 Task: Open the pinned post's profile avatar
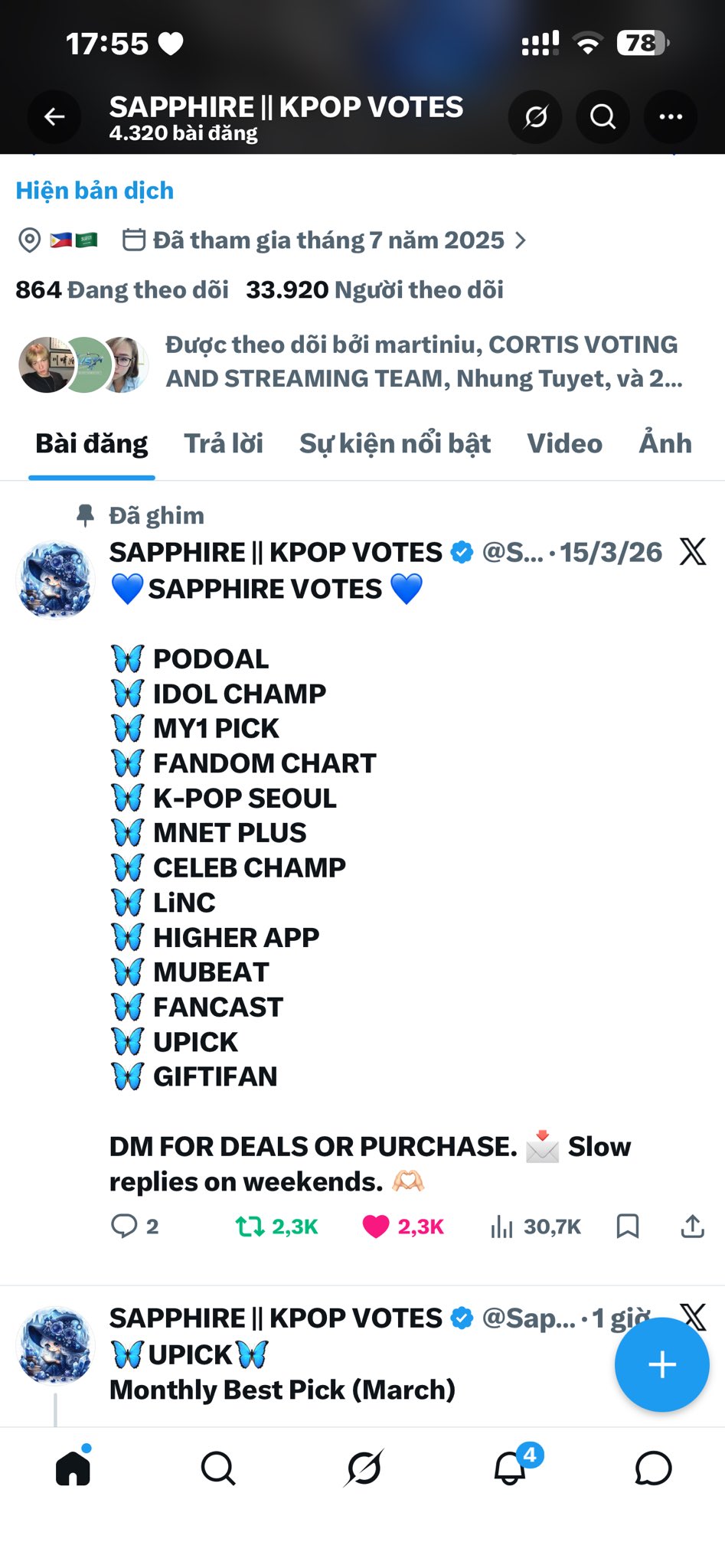(55, 580)
